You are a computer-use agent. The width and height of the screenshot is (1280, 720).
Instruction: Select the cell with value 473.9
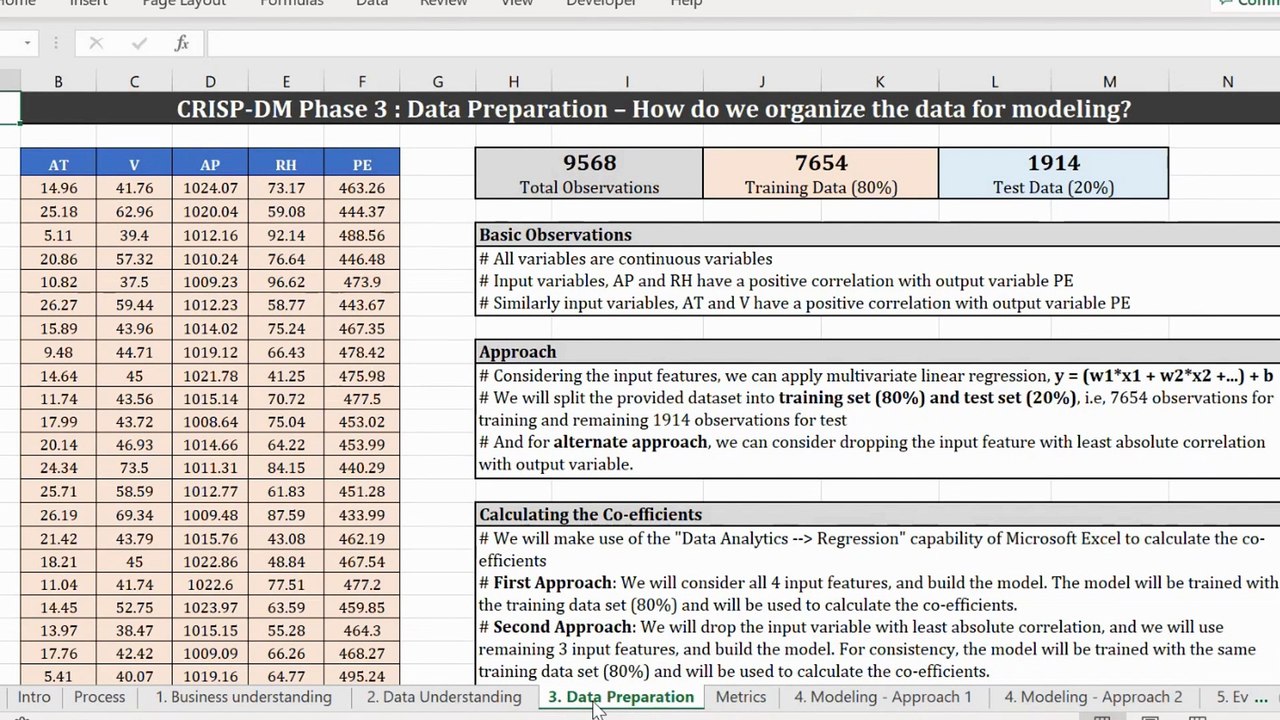pyautogui.click(x=362, y=282)
